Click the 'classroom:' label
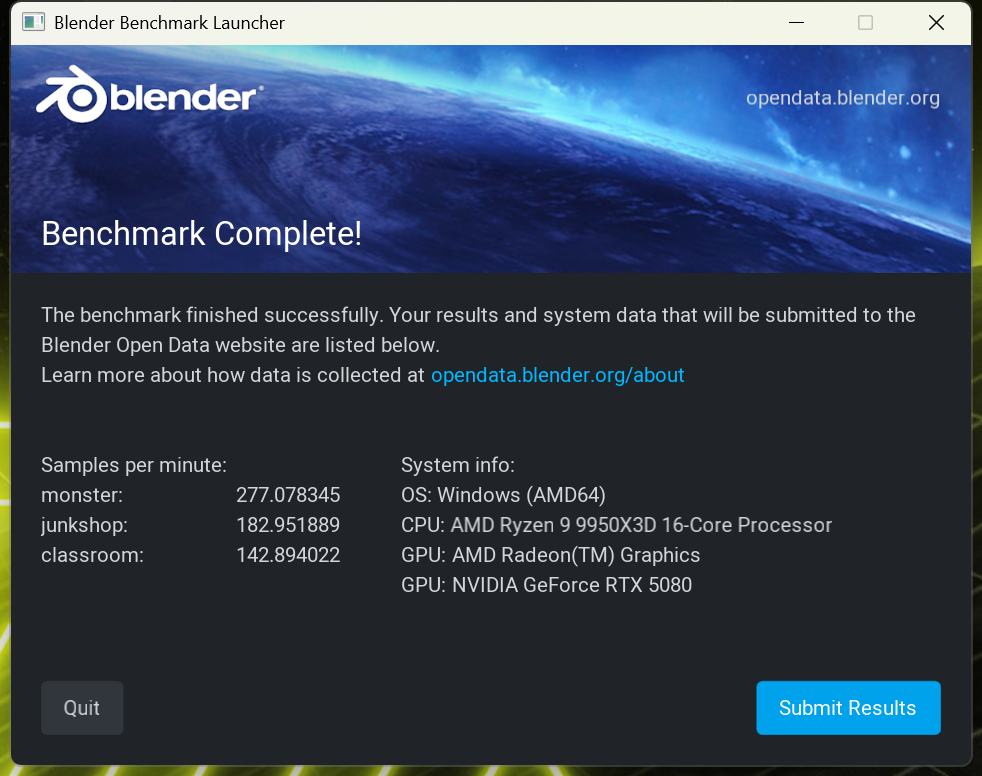 [93, 556]
